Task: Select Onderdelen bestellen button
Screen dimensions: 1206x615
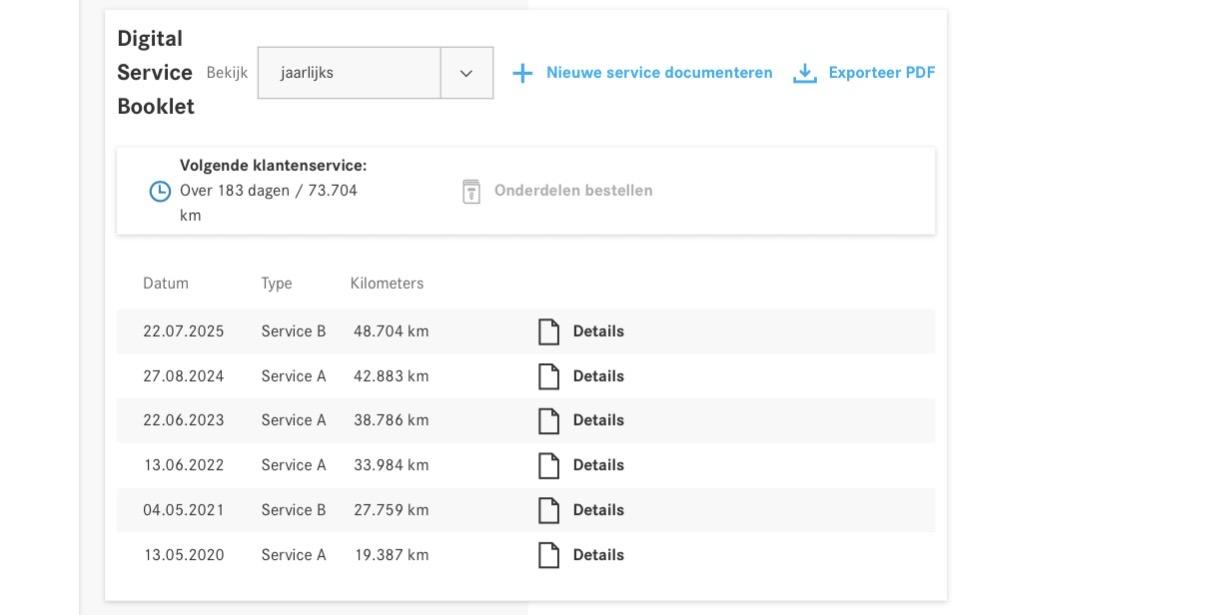Action: [573, 191]
